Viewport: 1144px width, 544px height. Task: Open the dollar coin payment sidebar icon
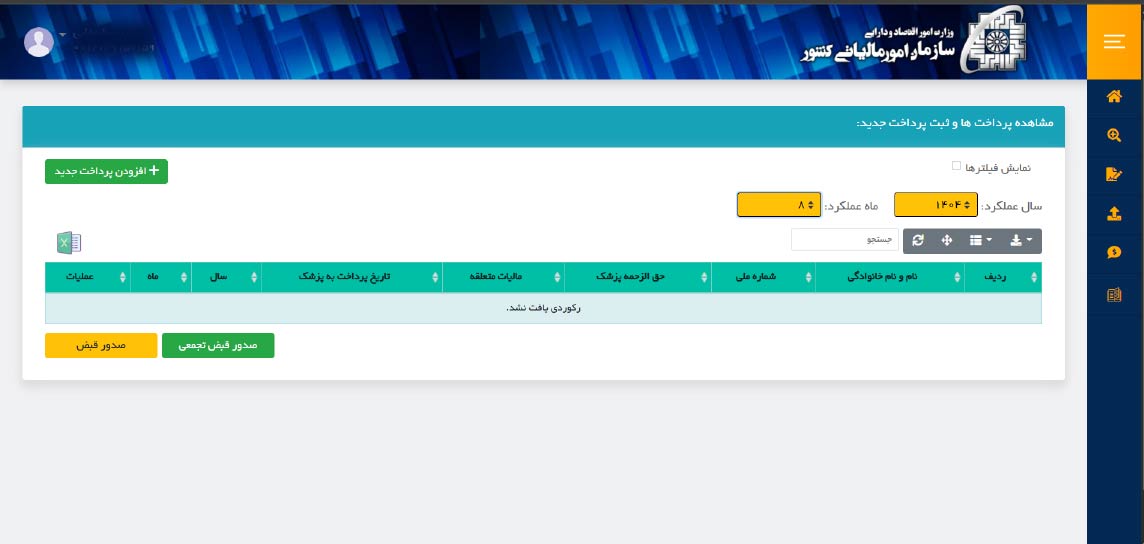(x=1114, y=253)
